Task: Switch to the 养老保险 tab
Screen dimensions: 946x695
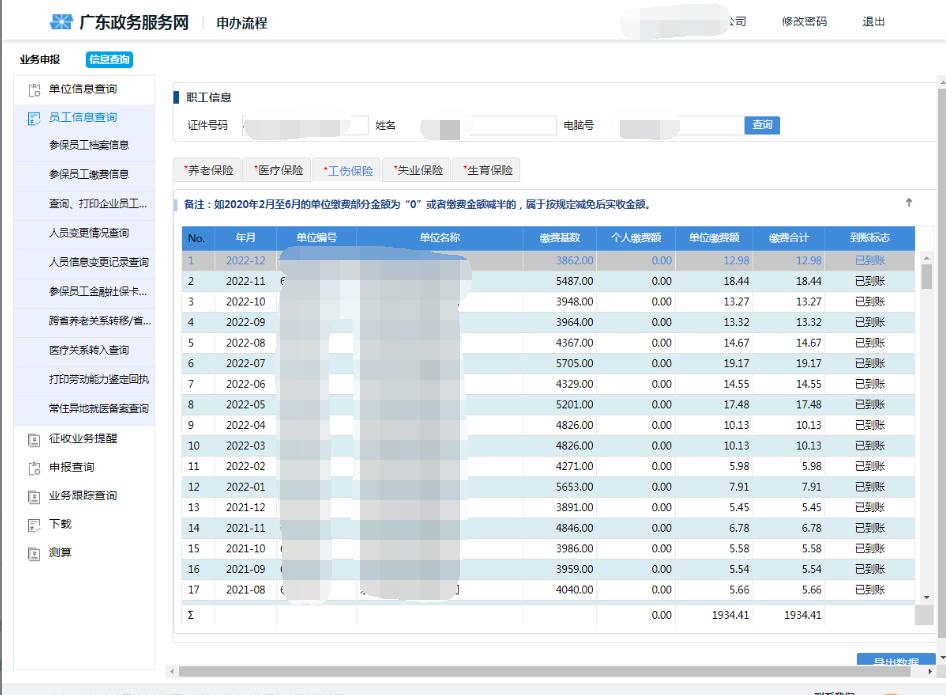Action: [x=208, y=170]
